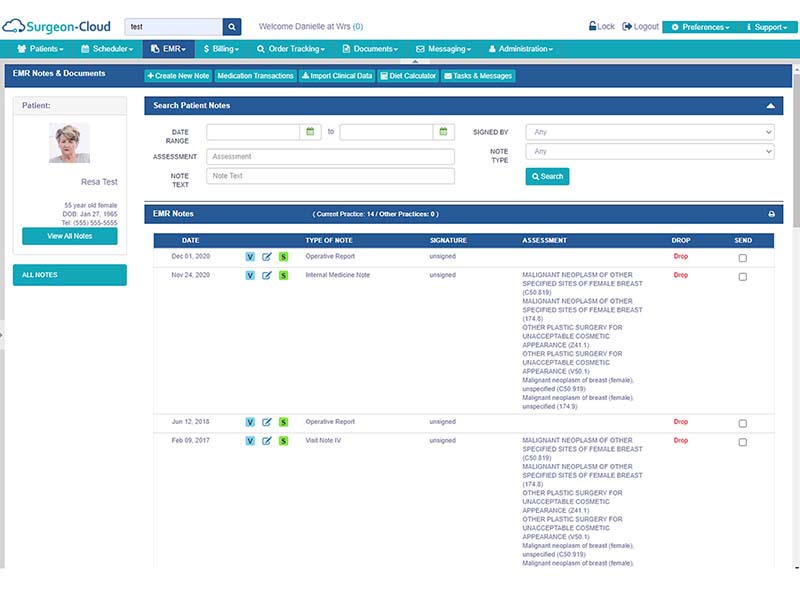Click green S icon for Jun 12, 2018 note
Viewport: 800px width, 600px height.
284,422
